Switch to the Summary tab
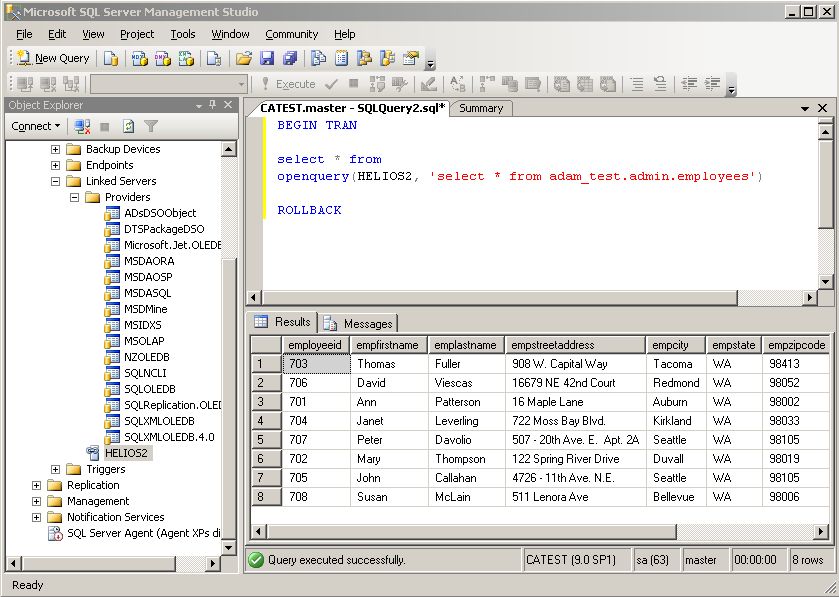The height and width of the screenshot is (597, 839). click(x=481, y=108)
